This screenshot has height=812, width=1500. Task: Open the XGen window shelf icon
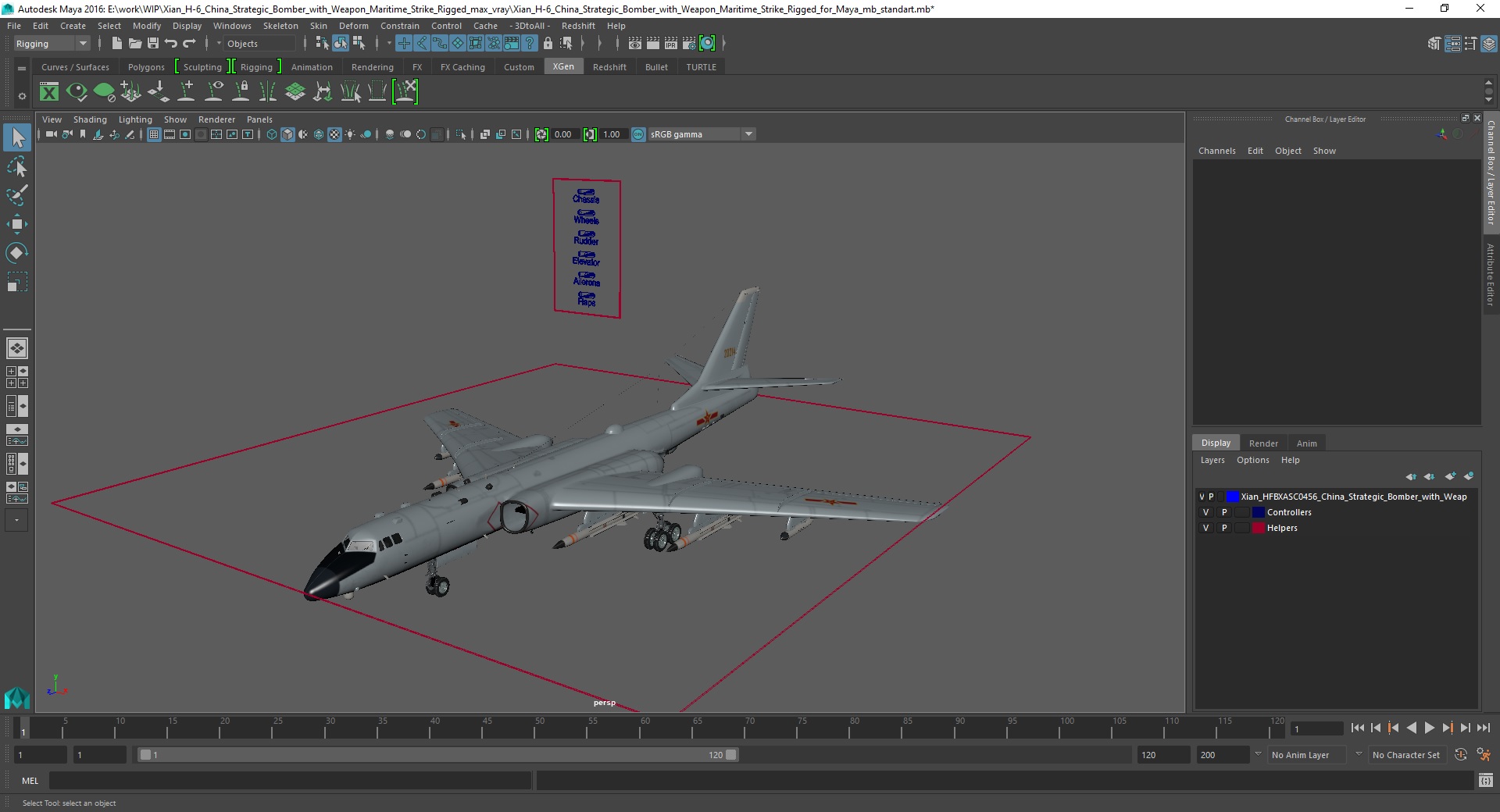tap(49, 92)
